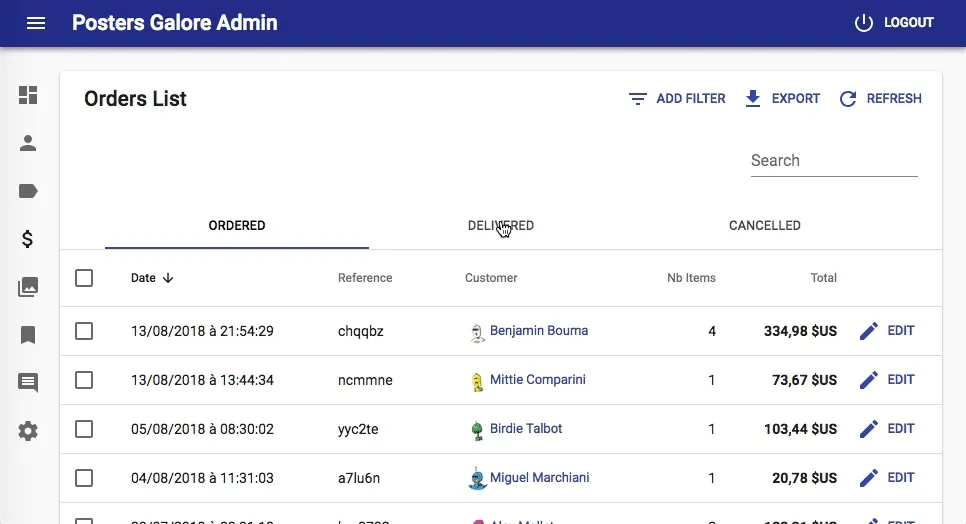Open the Posters image collection icon in sidebar
Viewport: 966px width, 524px height.
point(28,287)
